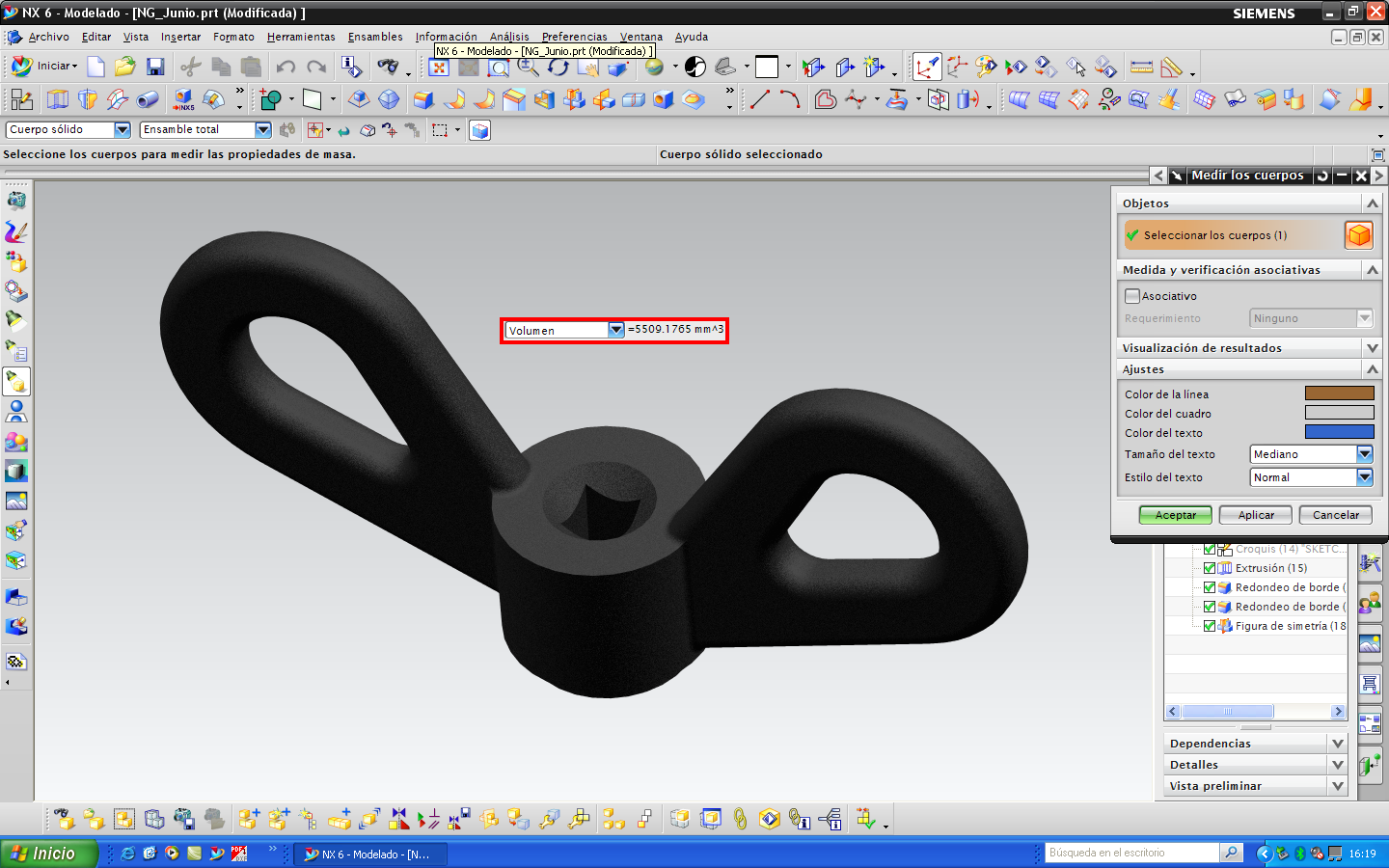The width and height of the screenshot is (1389, 868).
Task: Open the Editar menu
Action: (x=95, y=37)
